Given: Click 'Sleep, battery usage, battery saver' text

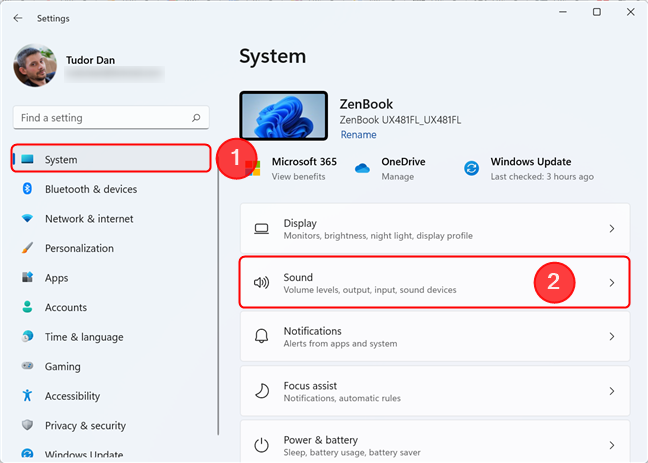Looking at the screenshot, I should [352, 452].
